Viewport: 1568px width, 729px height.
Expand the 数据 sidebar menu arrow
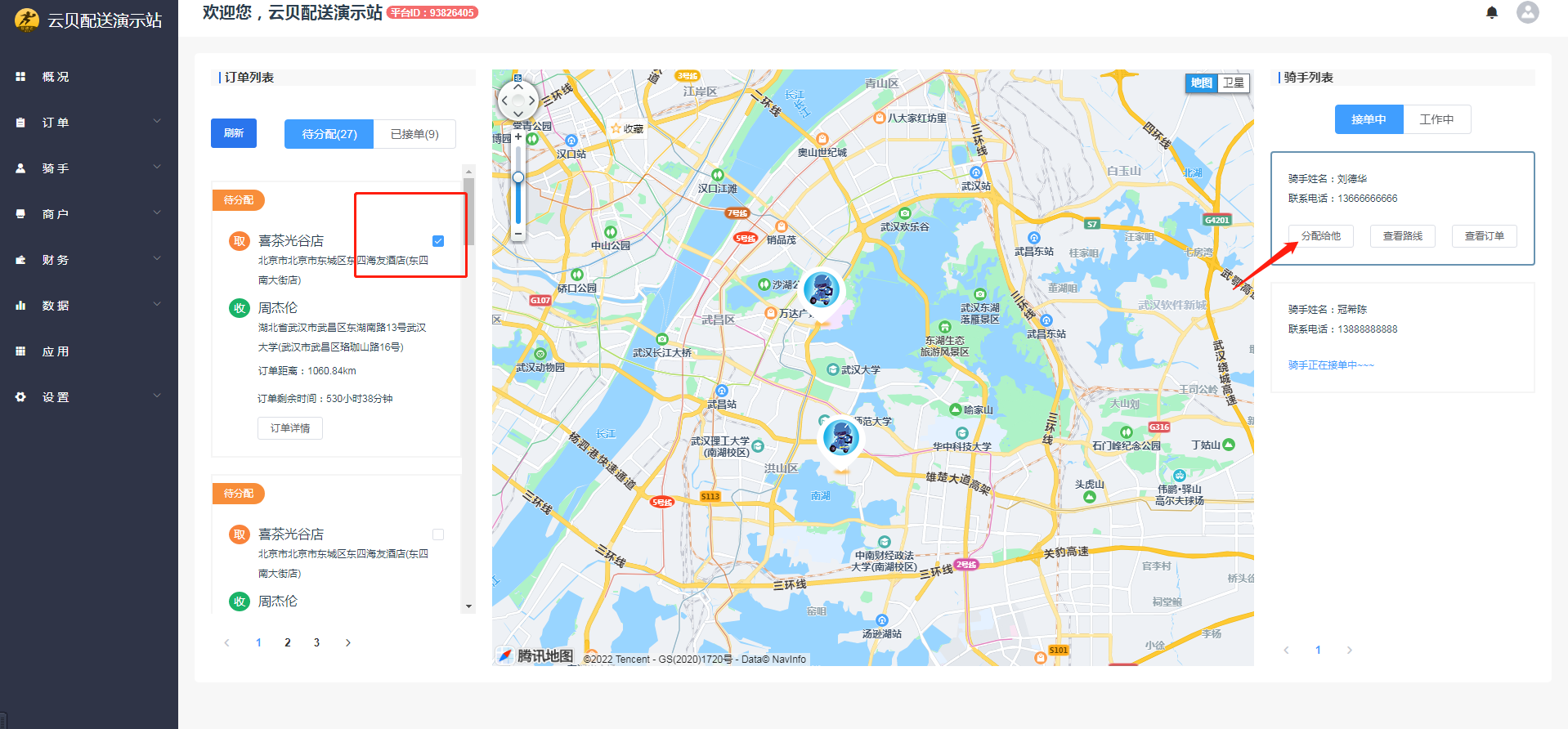pos(157,305)
